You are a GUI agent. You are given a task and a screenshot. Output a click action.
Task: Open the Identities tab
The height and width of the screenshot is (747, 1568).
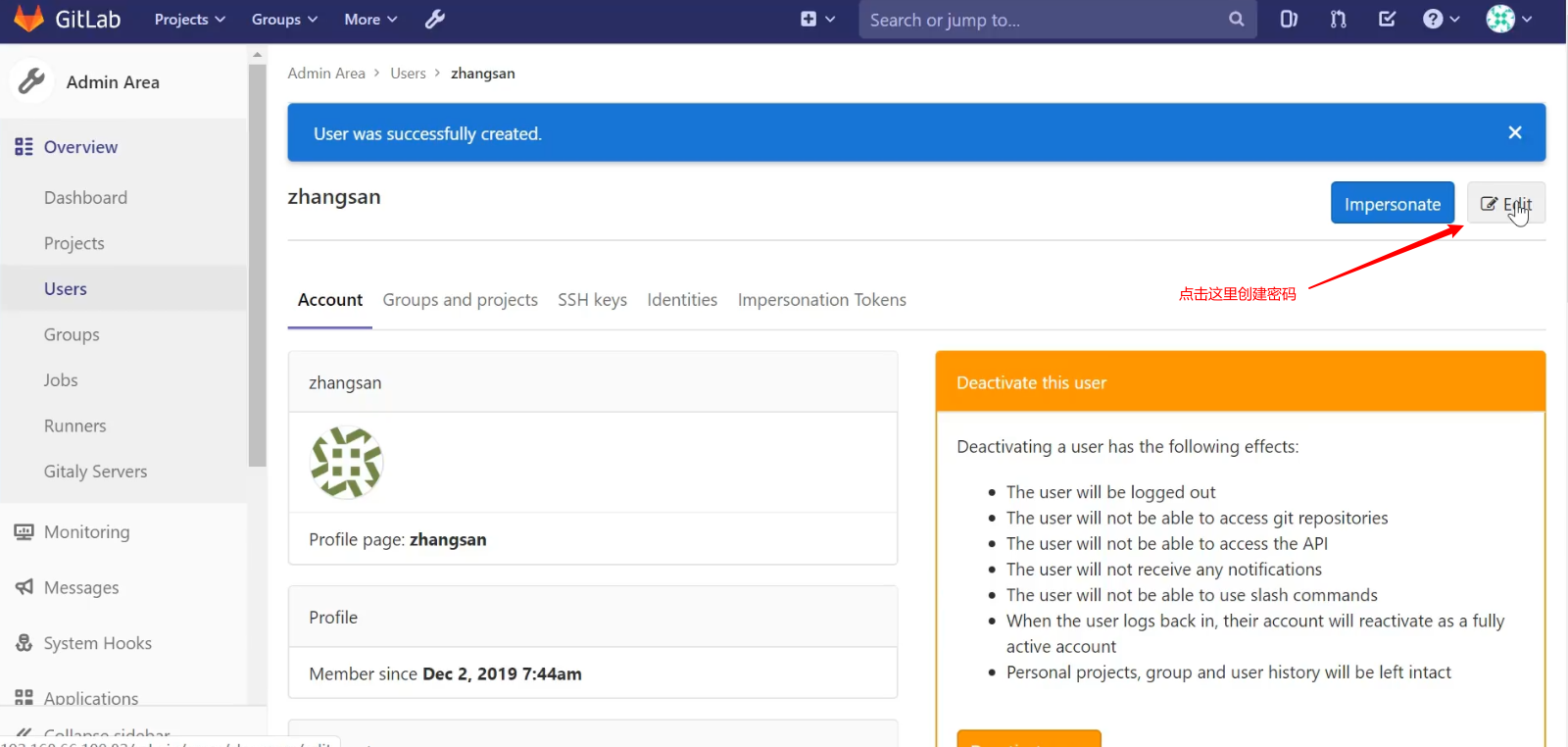[682, 300]
